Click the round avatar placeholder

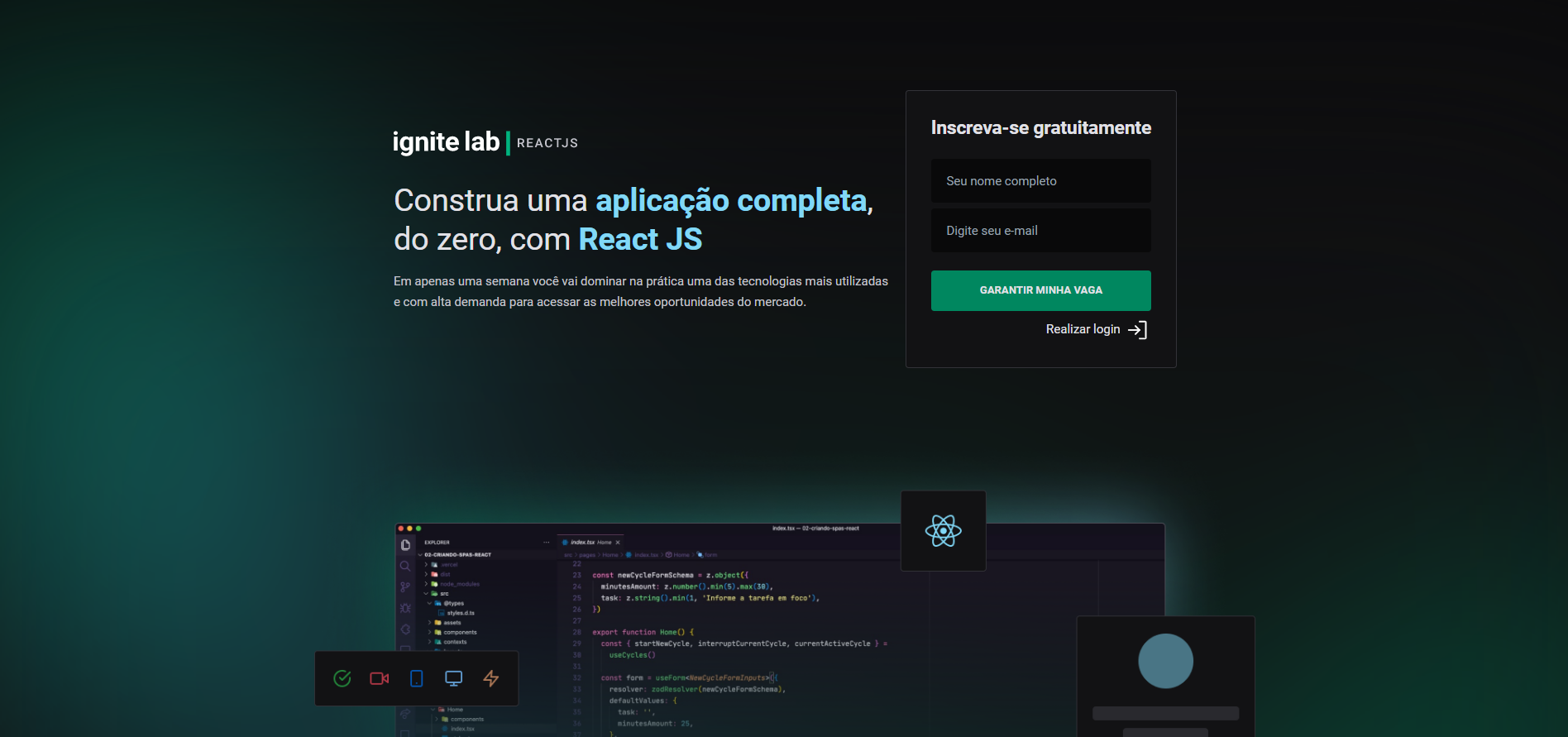(1166, 661)
